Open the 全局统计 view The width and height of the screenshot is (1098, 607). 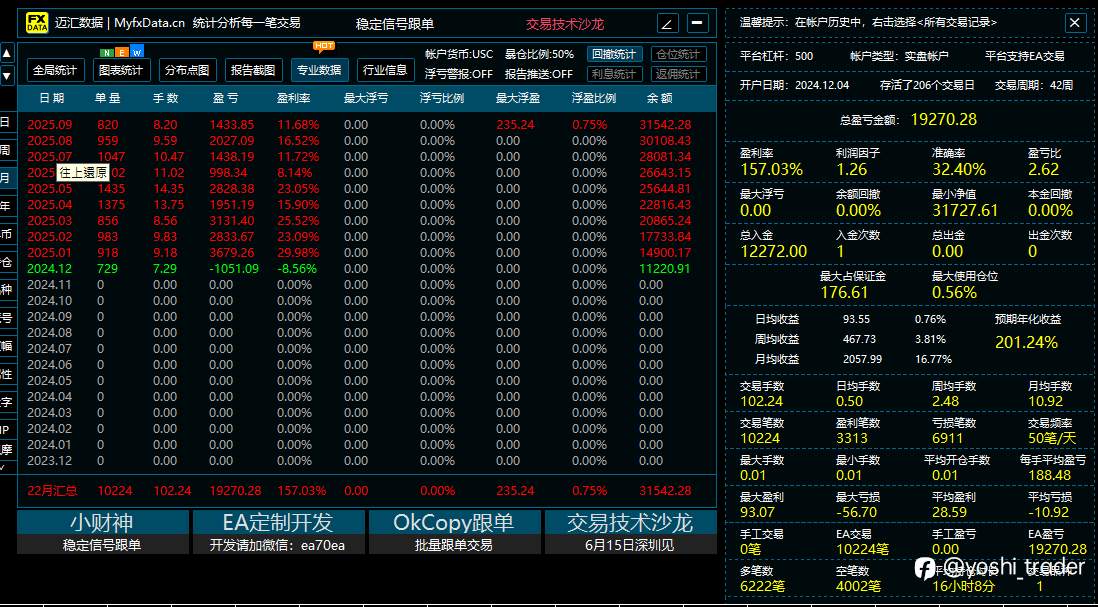tap(56, 70)
